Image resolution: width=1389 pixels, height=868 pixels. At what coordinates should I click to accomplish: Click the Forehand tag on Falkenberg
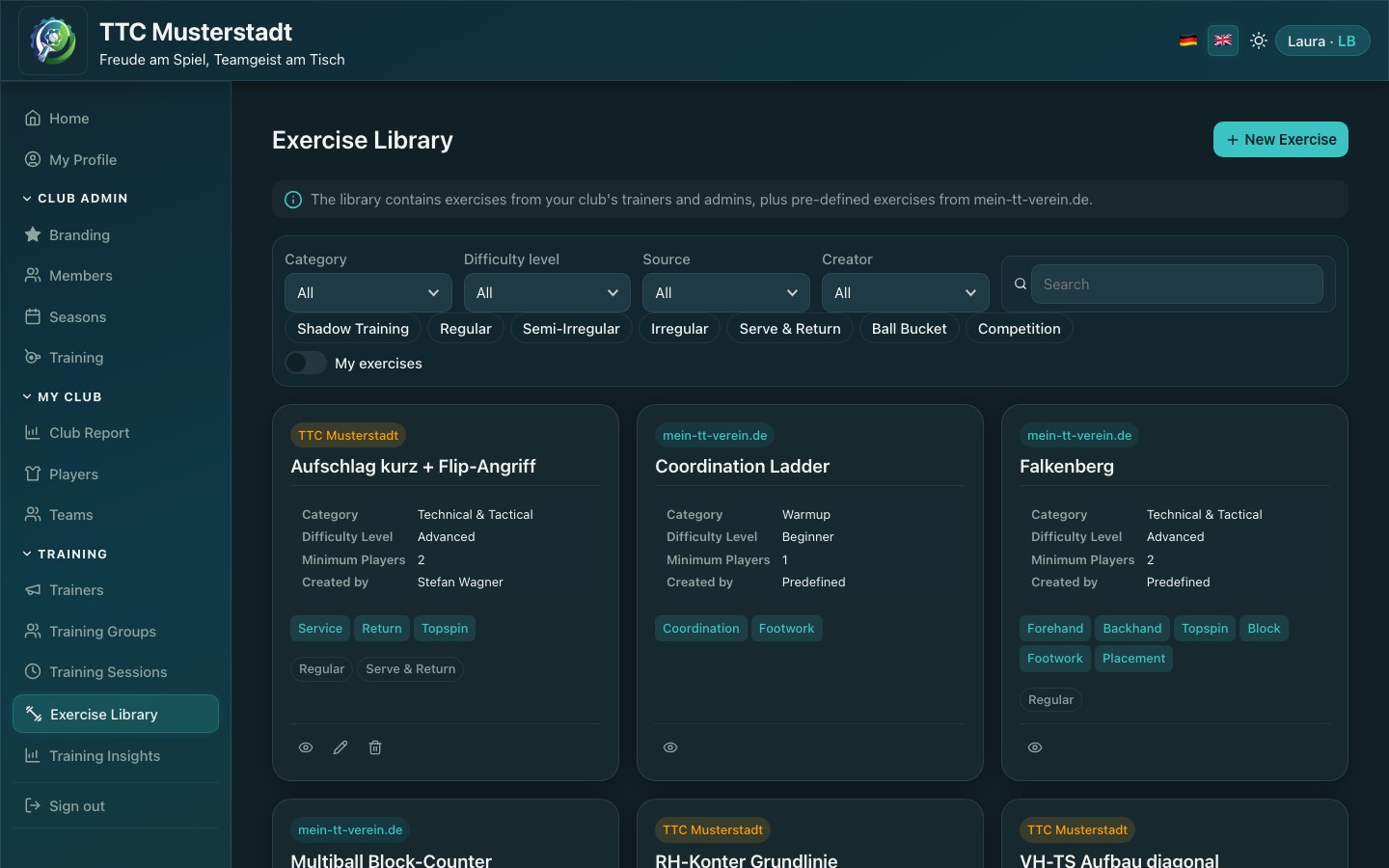(x=1055, y=629)
